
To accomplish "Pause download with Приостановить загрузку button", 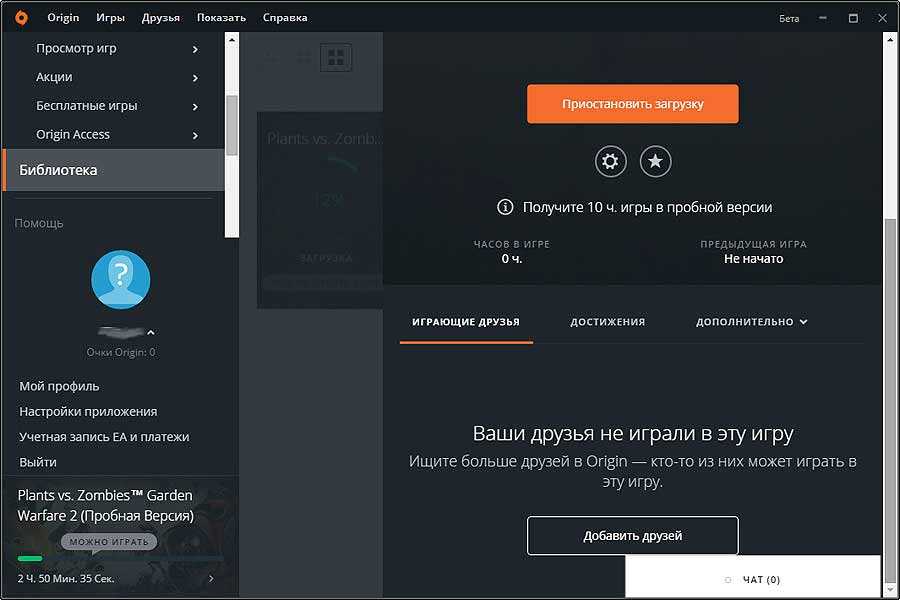I will 633,104.
